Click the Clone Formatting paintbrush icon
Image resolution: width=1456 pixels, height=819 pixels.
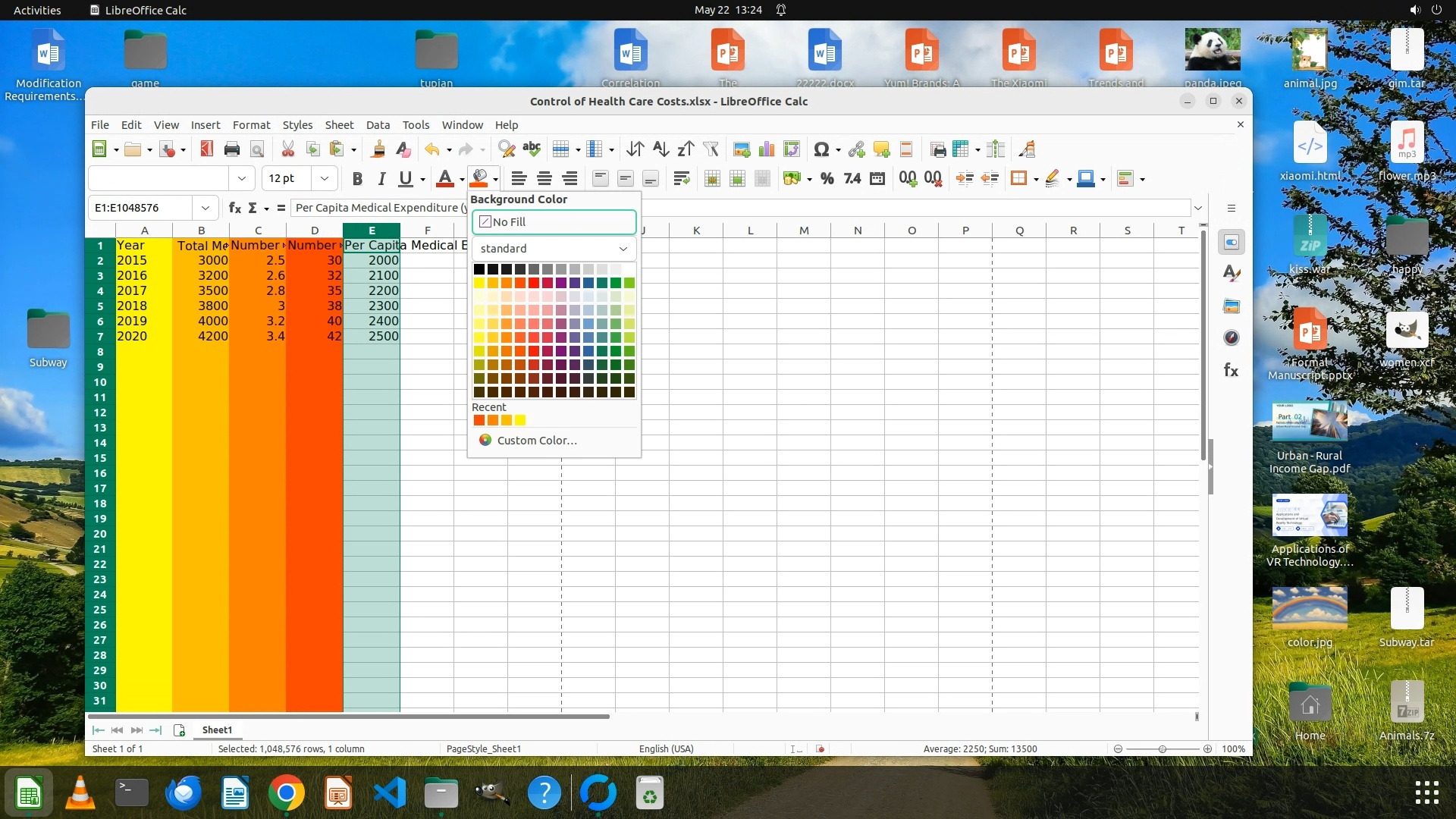[x=378, y=149]
